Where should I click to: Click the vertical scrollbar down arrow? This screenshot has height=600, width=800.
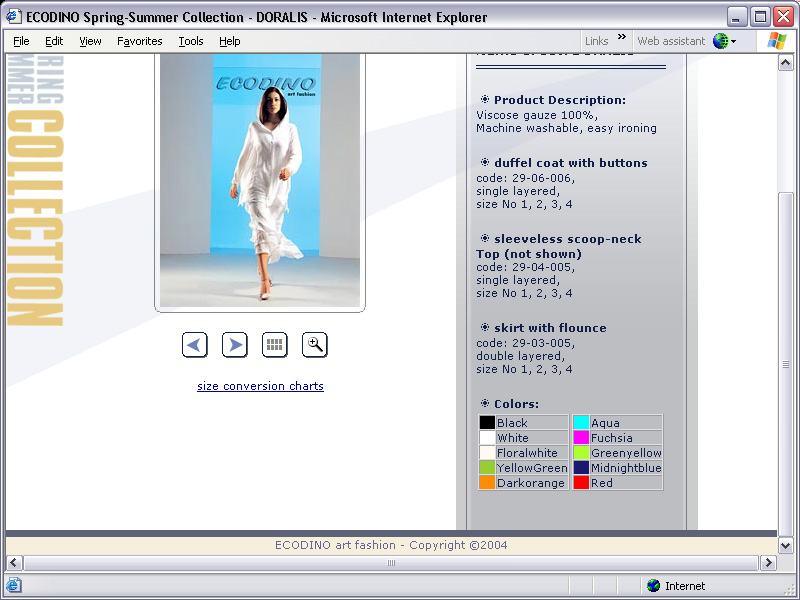(x=785, y=545)
